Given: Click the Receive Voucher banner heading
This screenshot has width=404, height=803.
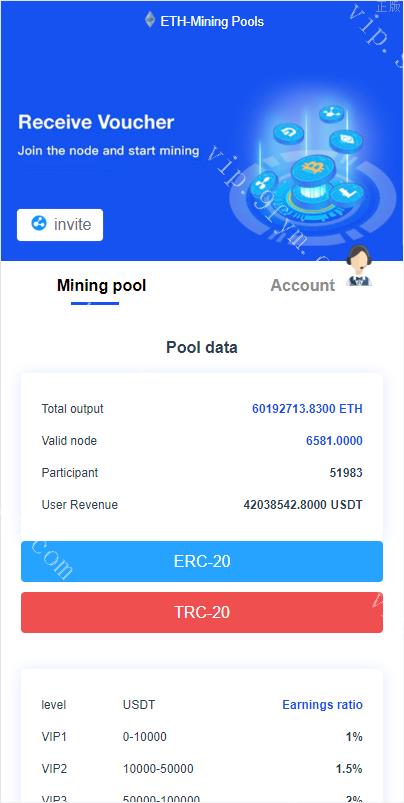Looking at the screenshot, I should tap(96, 122).
